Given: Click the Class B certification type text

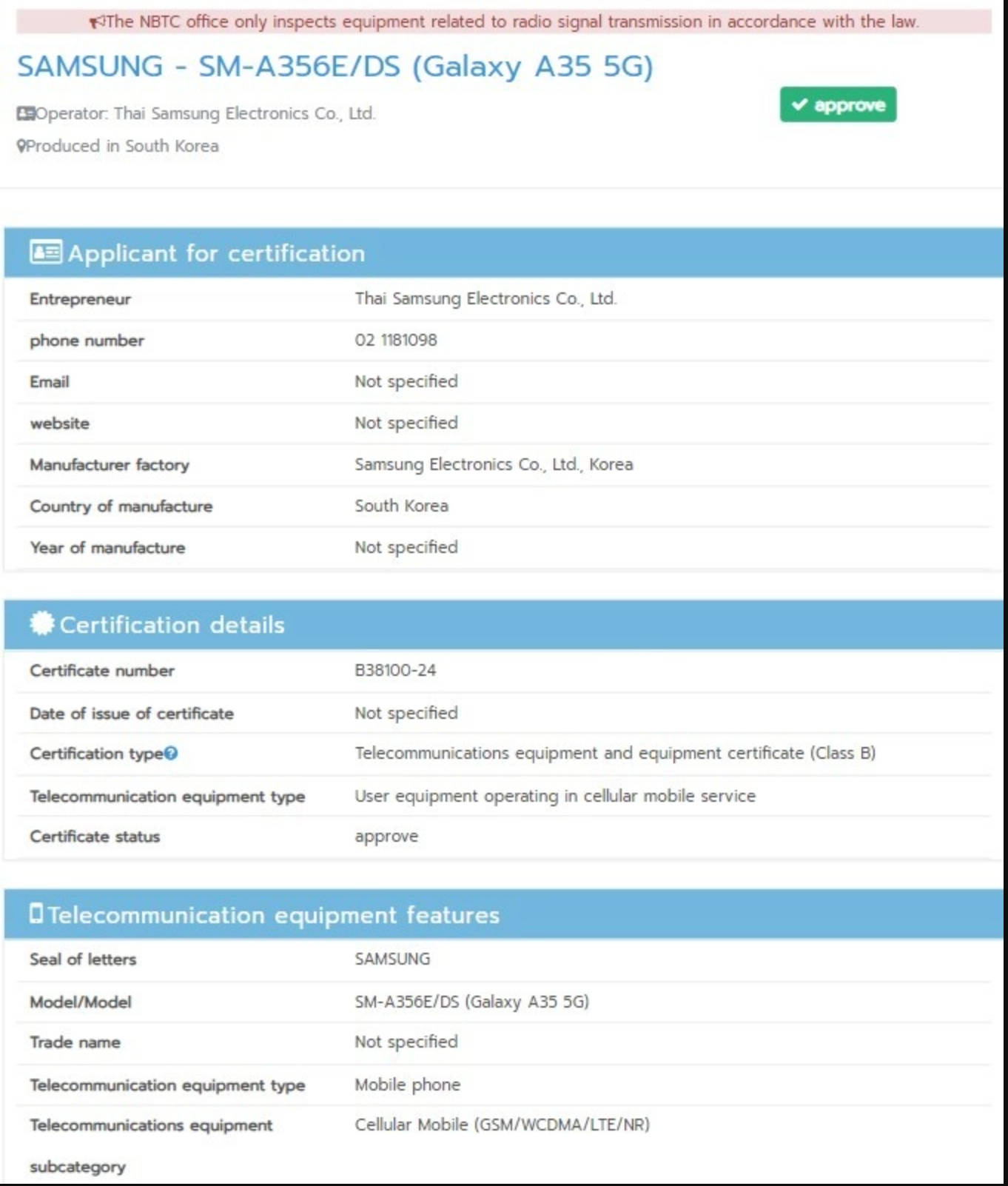Looking at the screenshot, I should click(615, 754).
